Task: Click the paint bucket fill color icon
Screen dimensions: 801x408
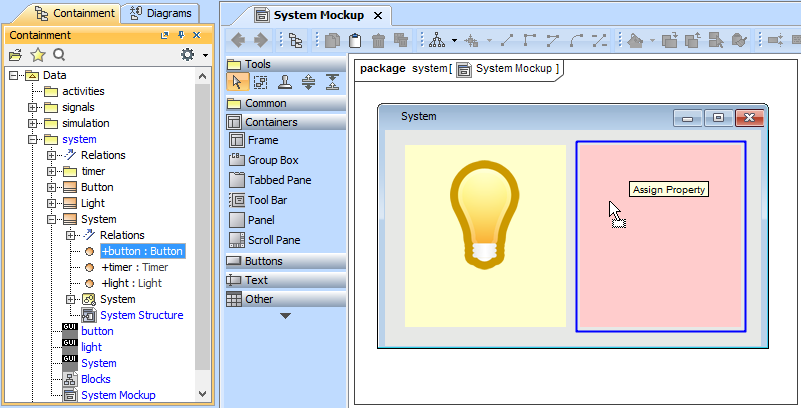Action: tap(634, 40)
